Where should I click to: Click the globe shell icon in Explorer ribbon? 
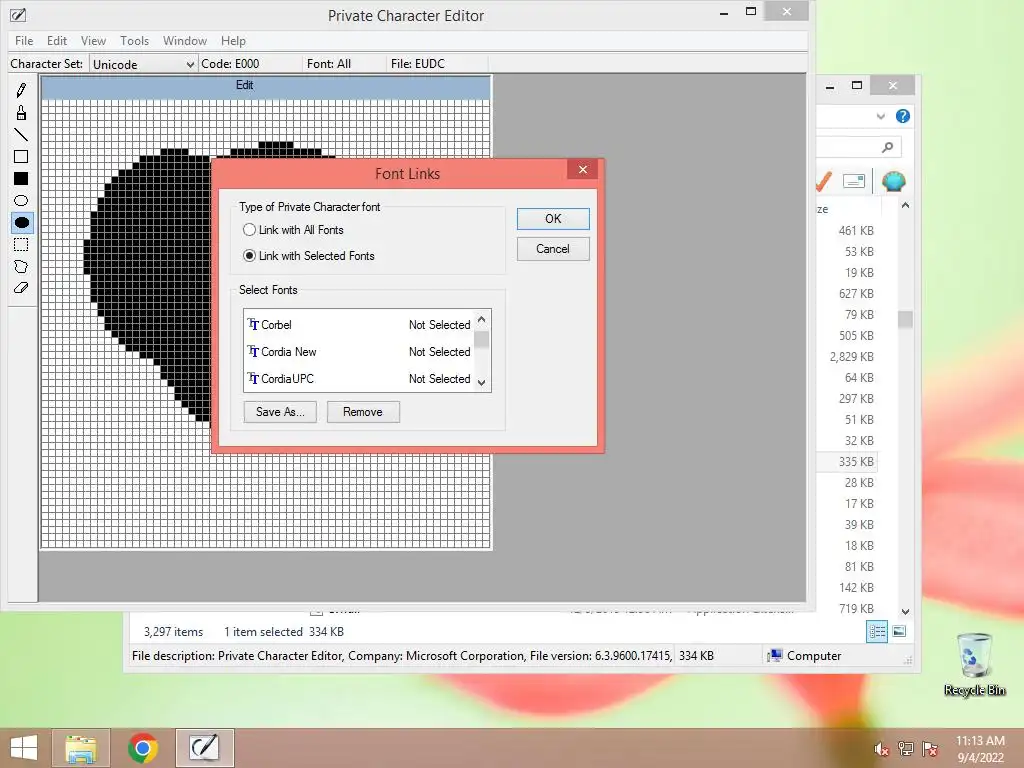pyautogui.click(x=893, y=181)
